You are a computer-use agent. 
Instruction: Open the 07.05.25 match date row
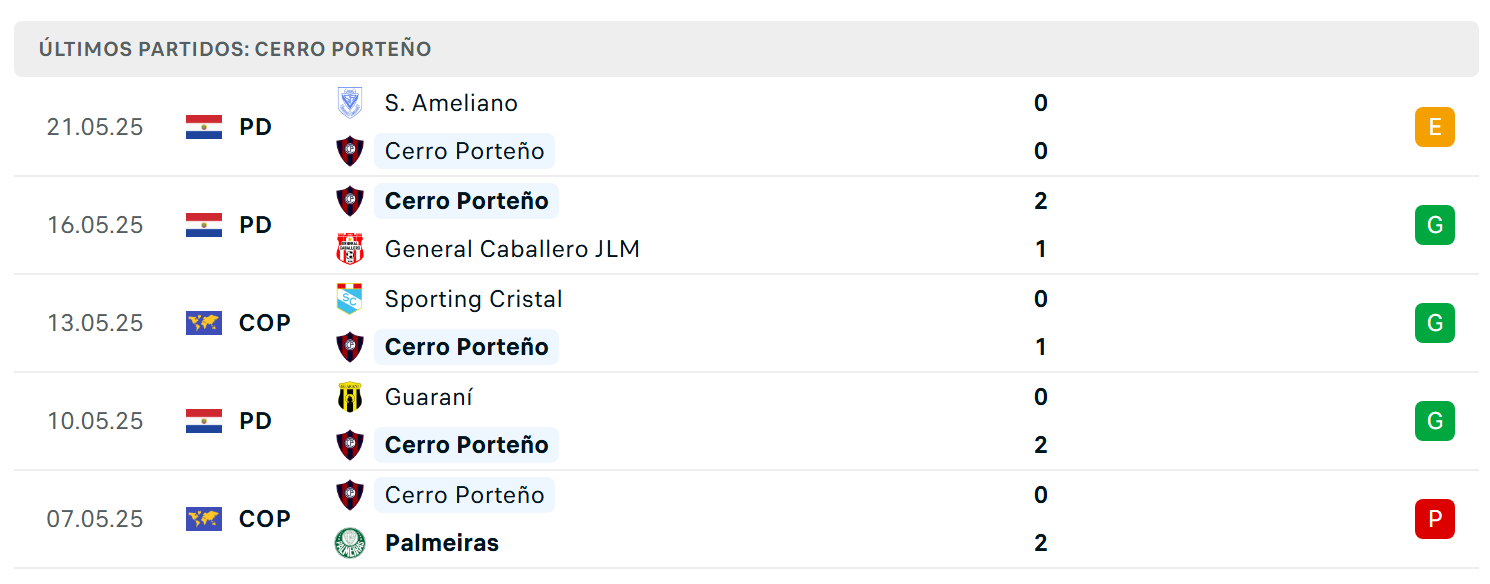tap(746, 519)
